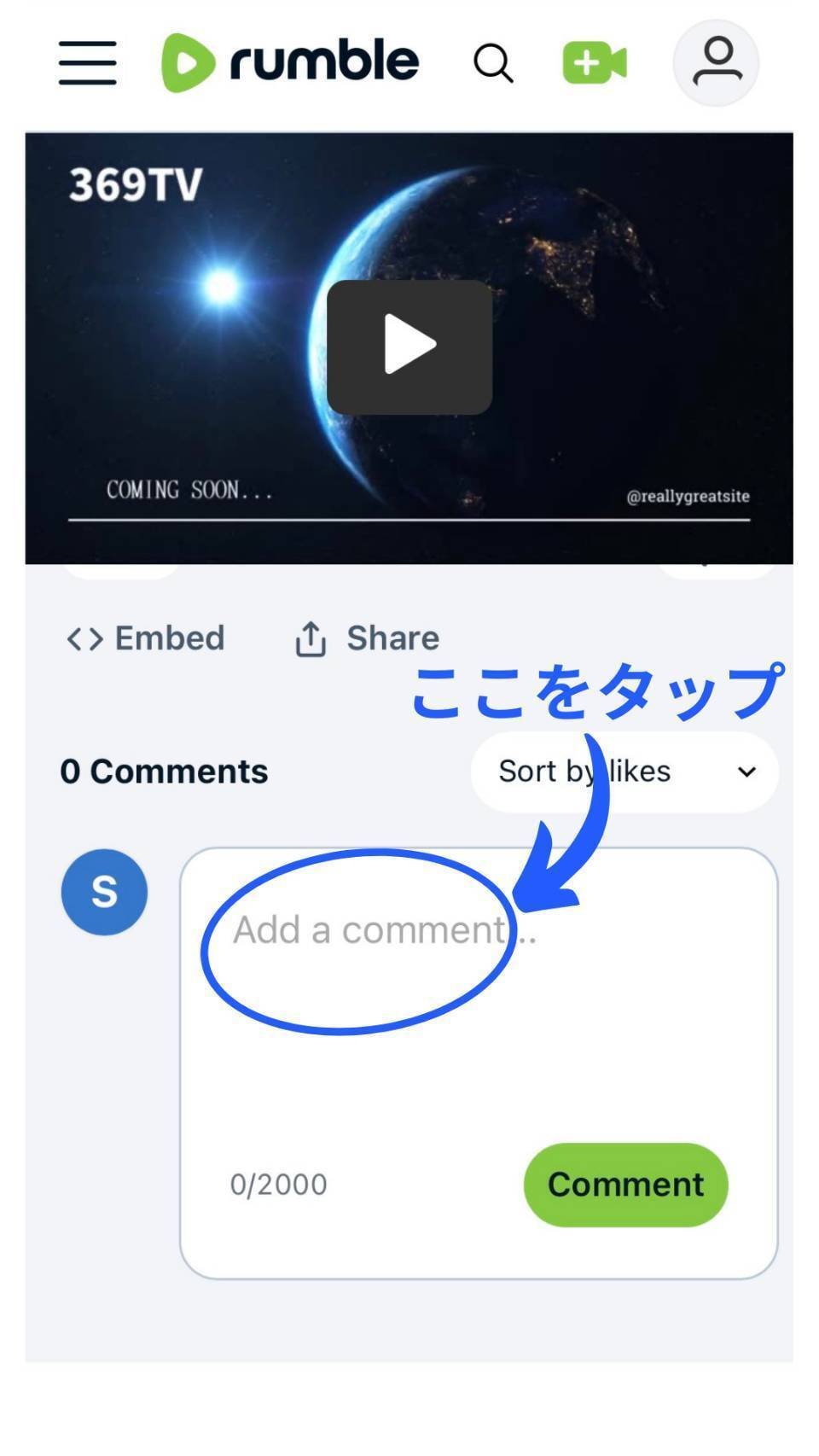Open the hamburger navigation menu
Image resolution: width=819 pixels, height=1456 pixels.
coord(87,62)
